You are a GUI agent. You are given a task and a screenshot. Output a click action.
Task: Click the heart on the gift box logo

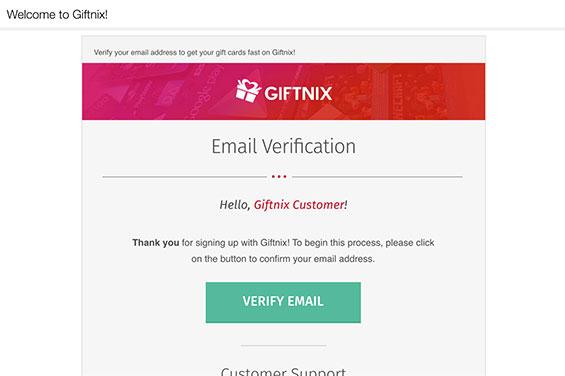pyautogui.click(x=249, y=85)
